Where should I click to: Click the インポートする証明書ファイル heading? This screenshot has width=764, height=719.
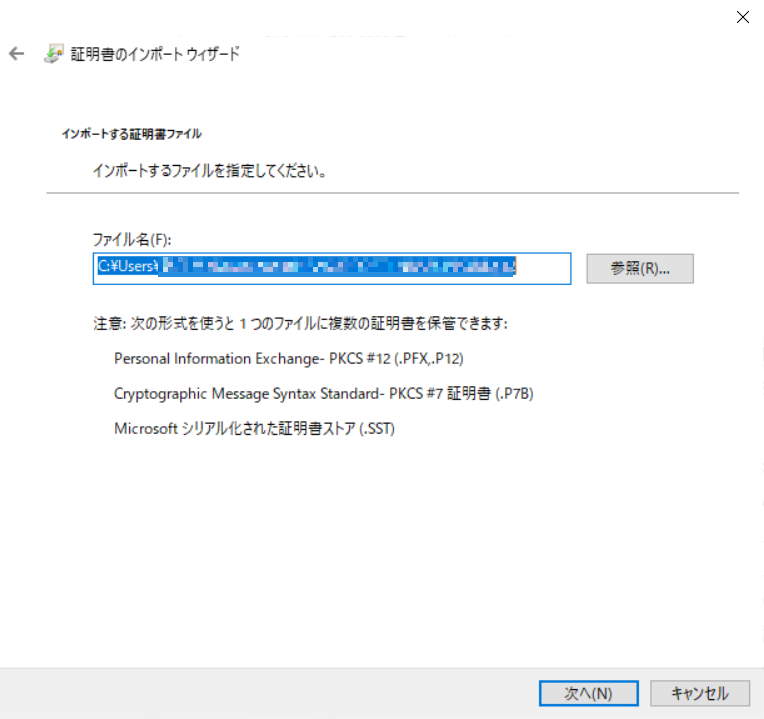[131, 133]
